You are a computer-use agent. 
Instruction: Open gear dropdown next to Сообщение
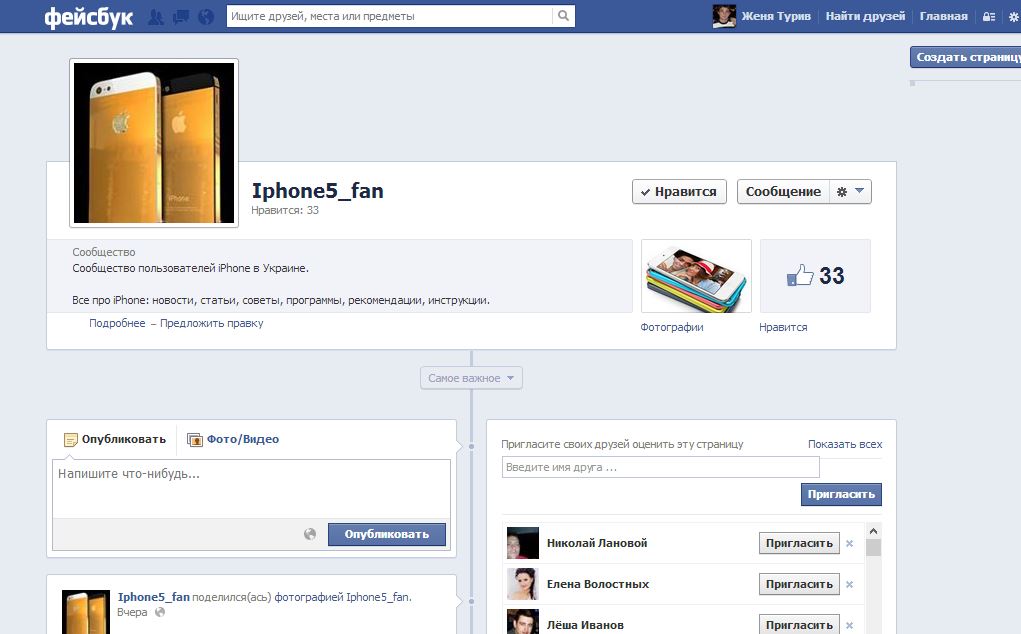[850, 191]
